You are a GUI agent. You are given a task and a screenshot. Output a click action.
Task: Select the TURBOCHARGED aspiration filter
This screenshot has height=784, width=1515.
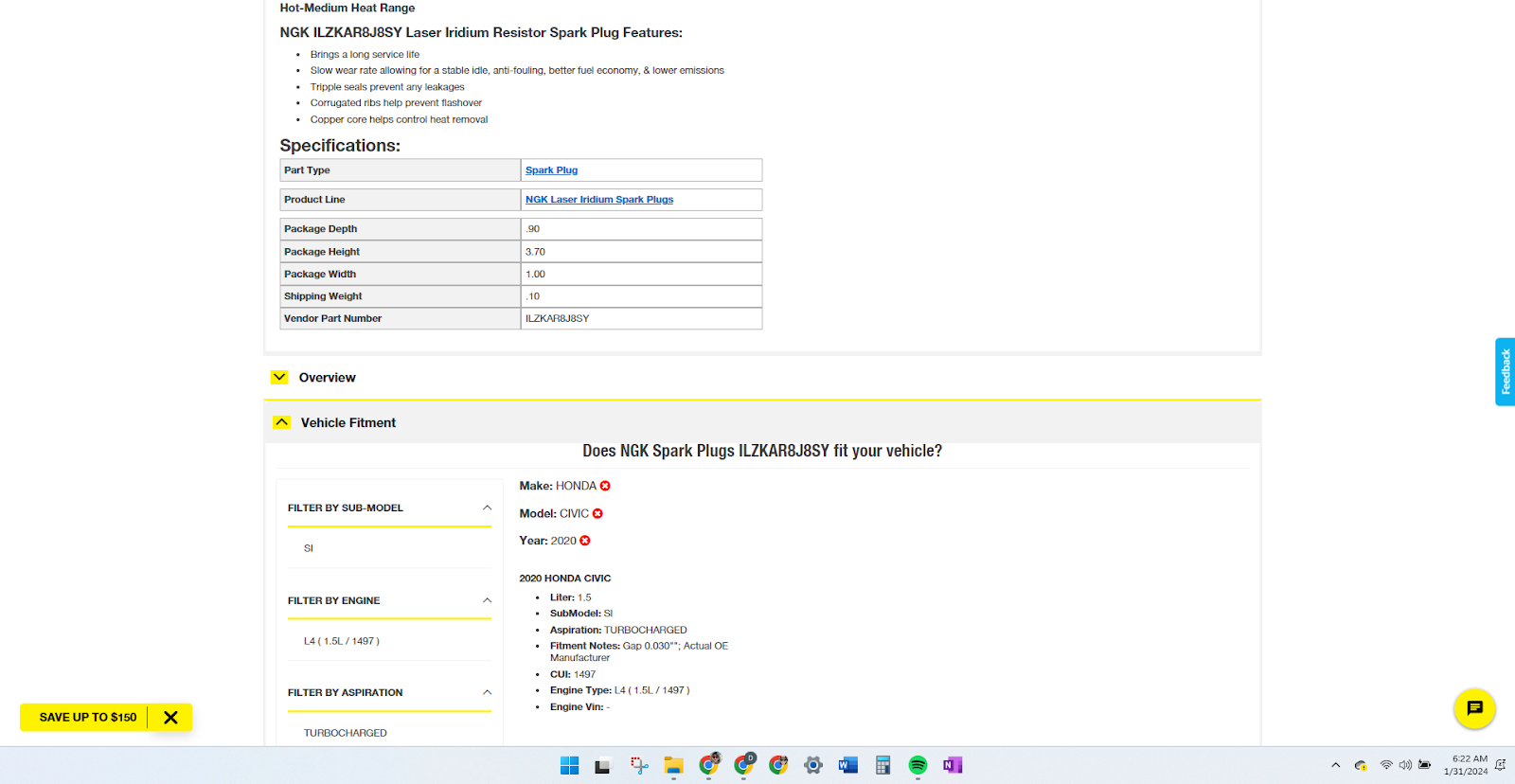[346, 733]
